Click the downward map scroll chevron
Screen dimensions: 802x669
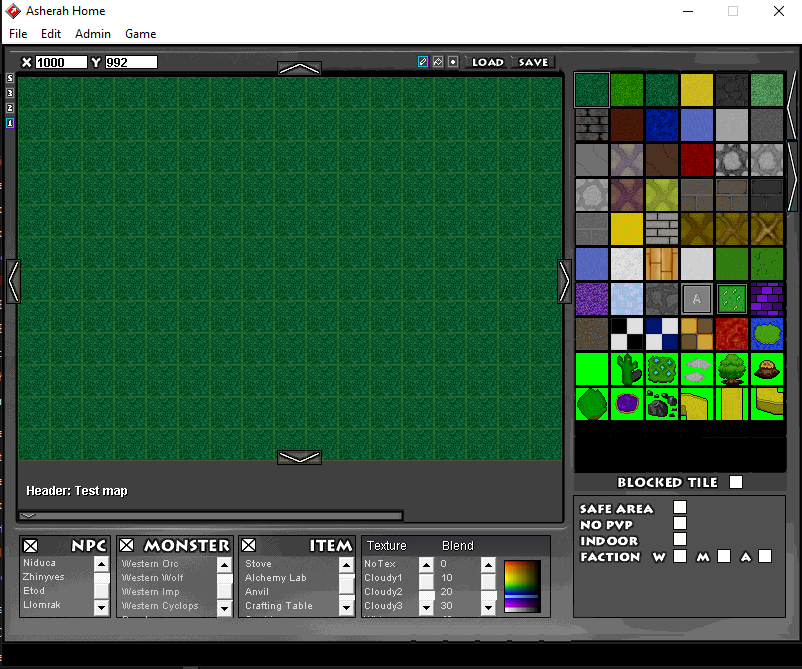(298, 457)
